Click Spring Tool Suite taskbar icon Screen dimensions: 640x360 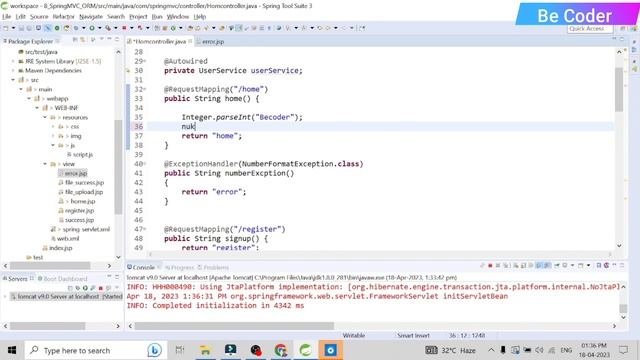pyautogui.click(x=306, y=350)
